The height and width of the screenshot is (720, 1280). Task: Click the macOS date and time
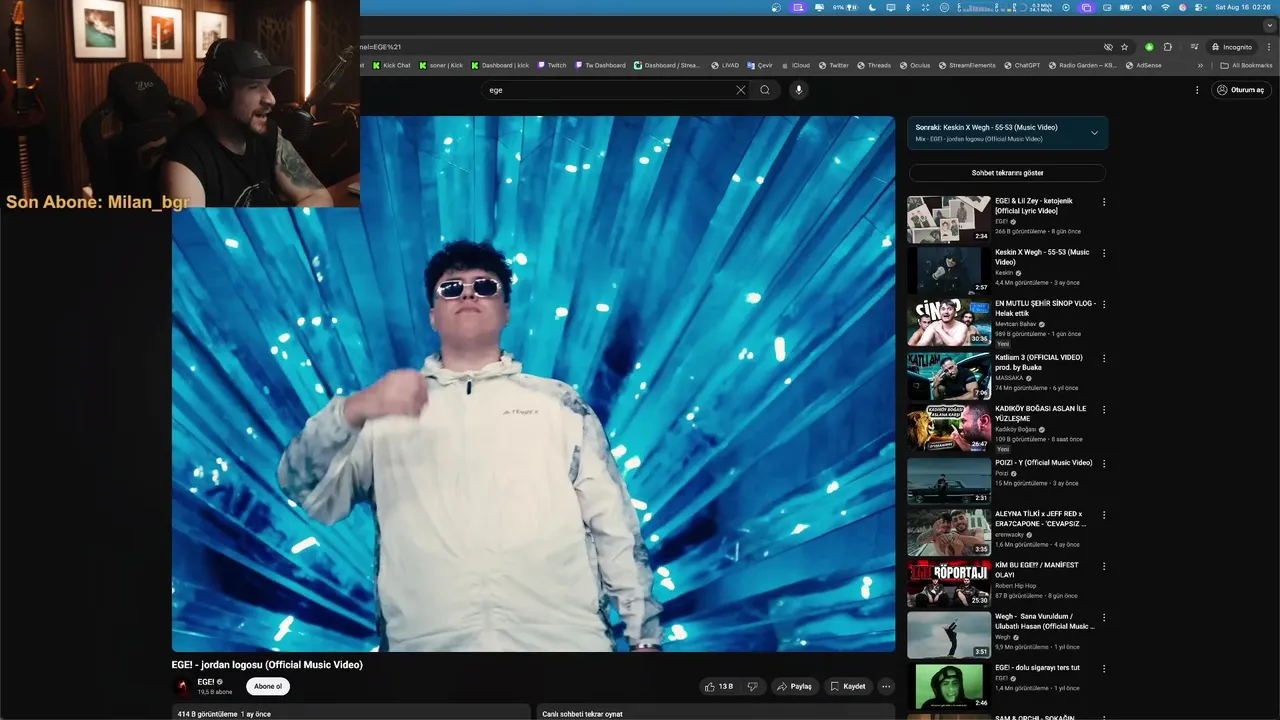tap(1243, 7)
